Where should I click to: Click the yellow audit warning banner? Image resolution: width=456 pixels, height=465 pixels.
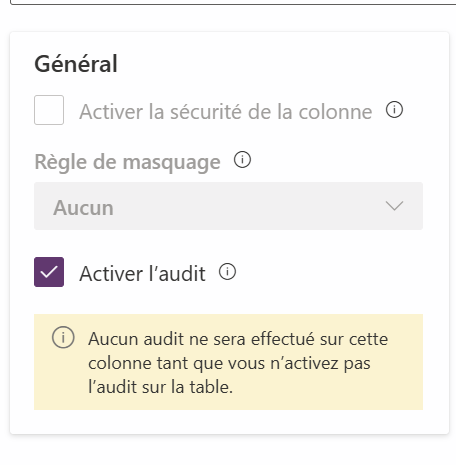(228, 362)
